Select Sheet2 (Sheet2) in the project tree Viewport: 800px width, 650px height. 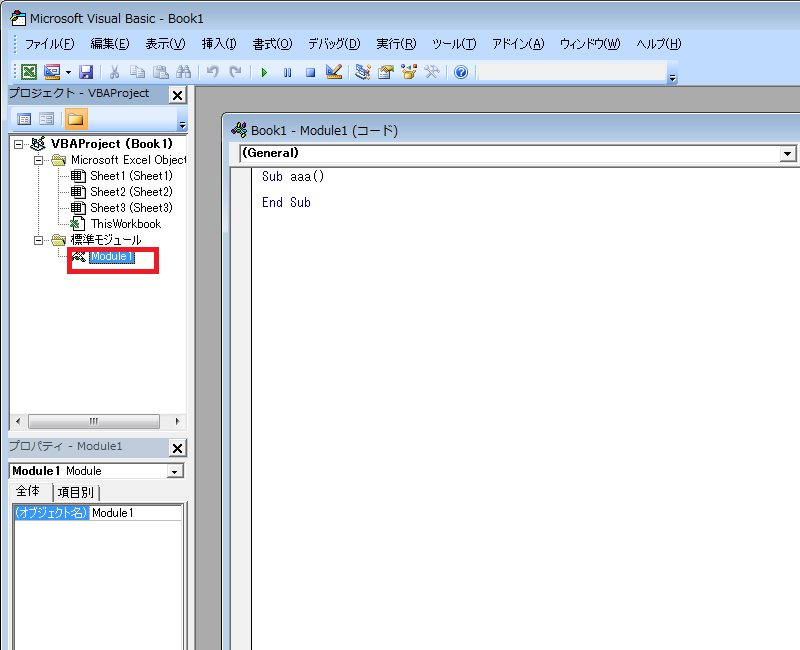coord(132,192)
